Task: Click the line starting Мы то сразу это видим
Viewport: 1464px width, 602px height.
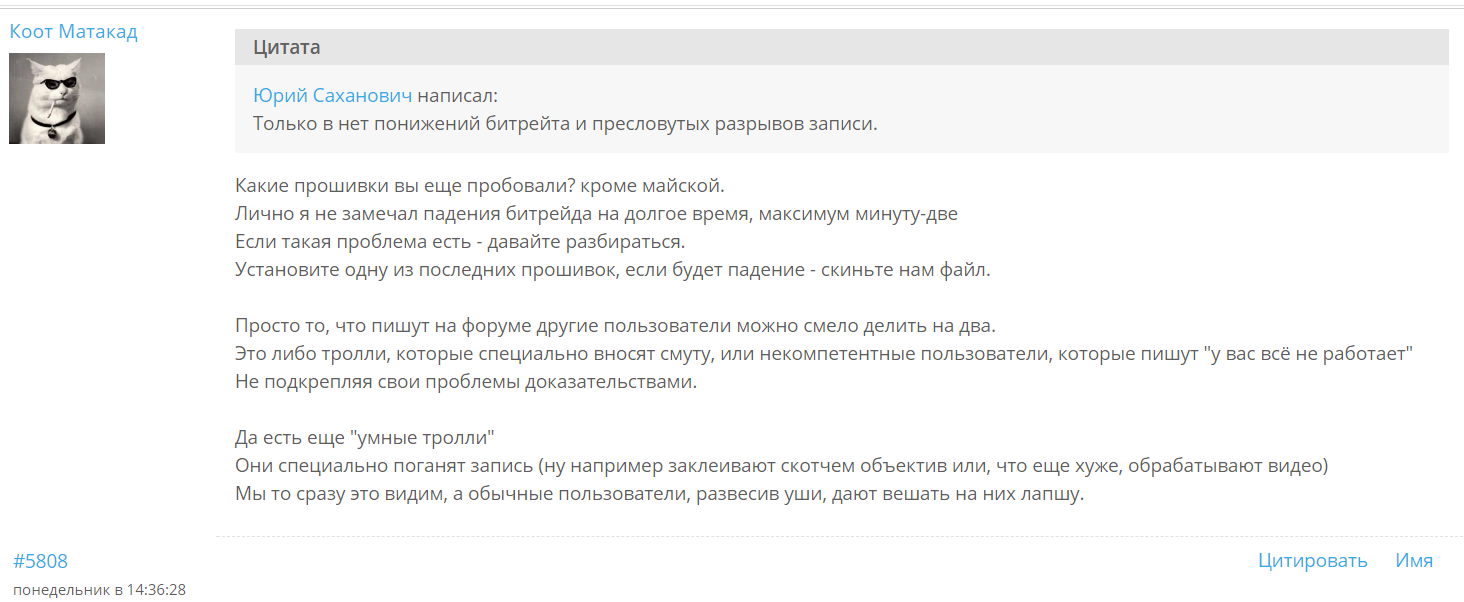Action: pos(659,494)
